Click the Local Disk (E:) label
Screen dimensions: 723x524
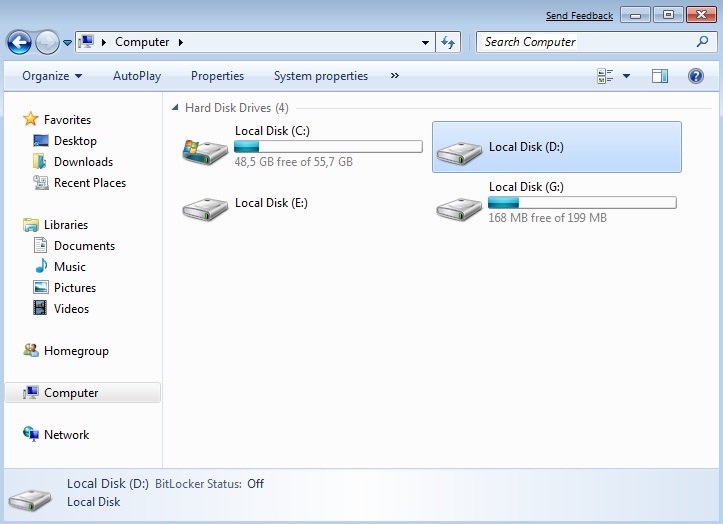(271, 203)
